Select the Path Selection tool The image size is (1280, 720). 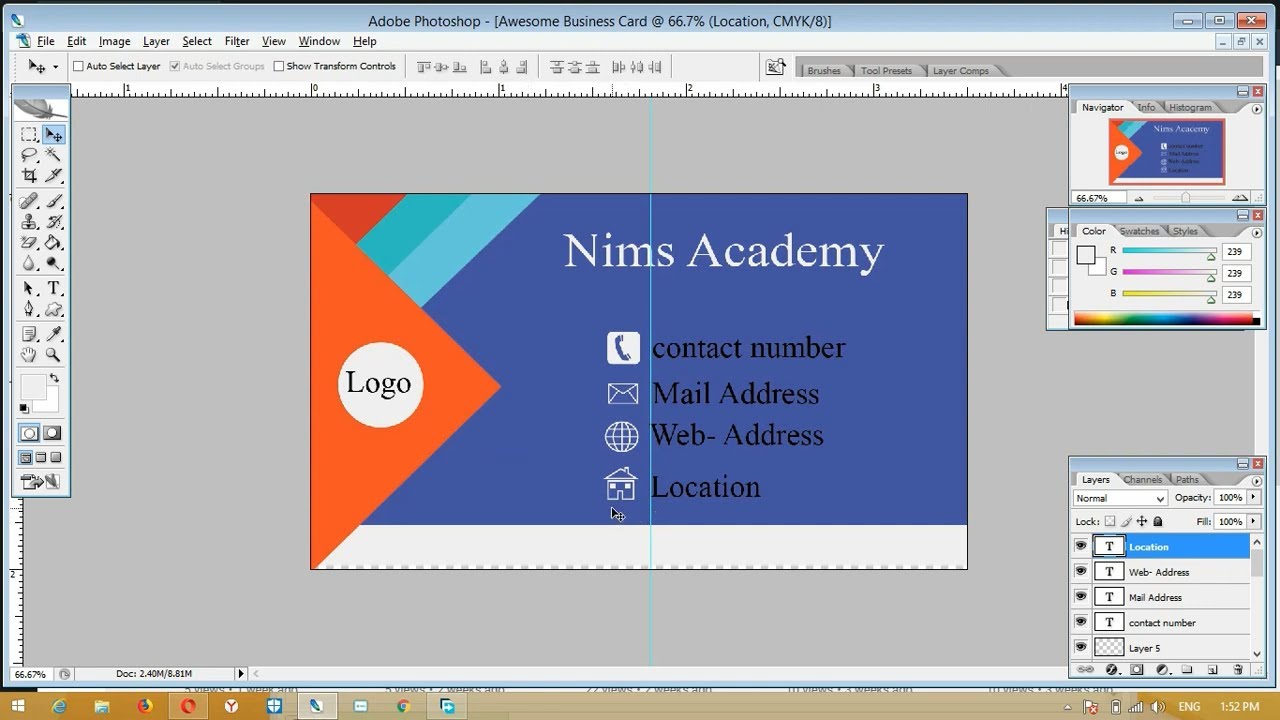(29, 289)
